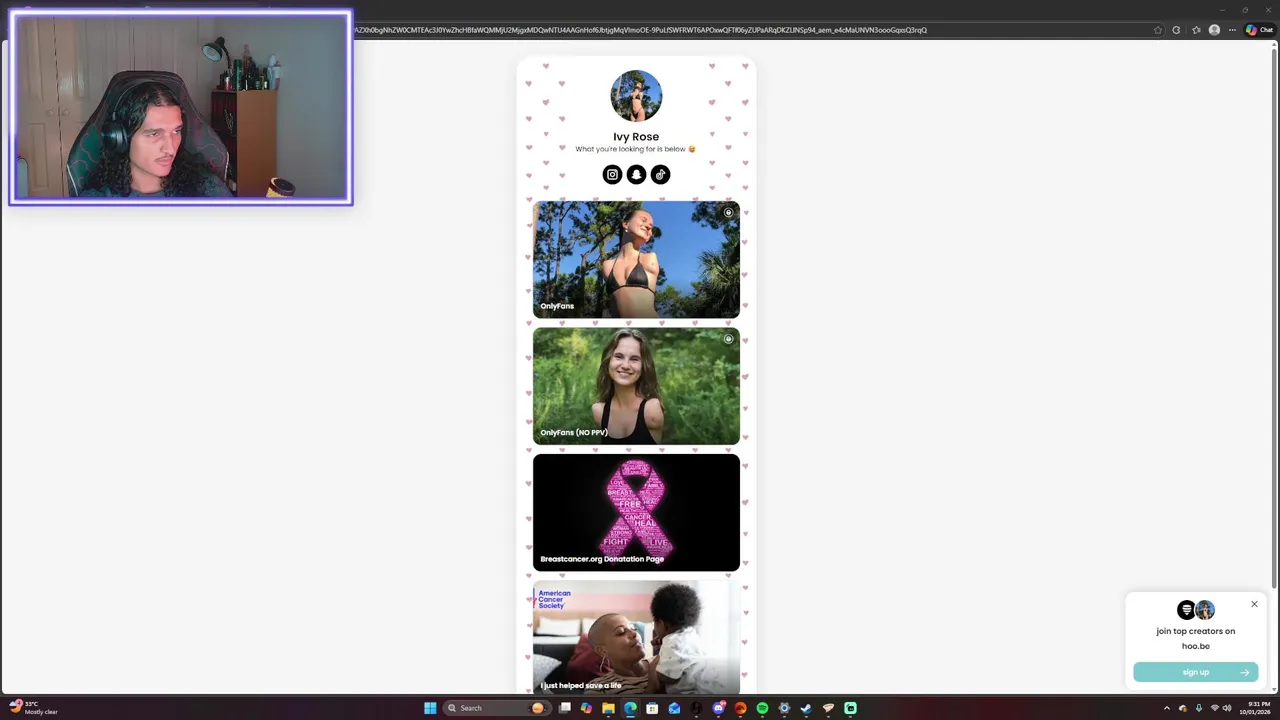Open Copilot from the taskbar
Viewport: 1280px width, 720px height.
[586, 708]
